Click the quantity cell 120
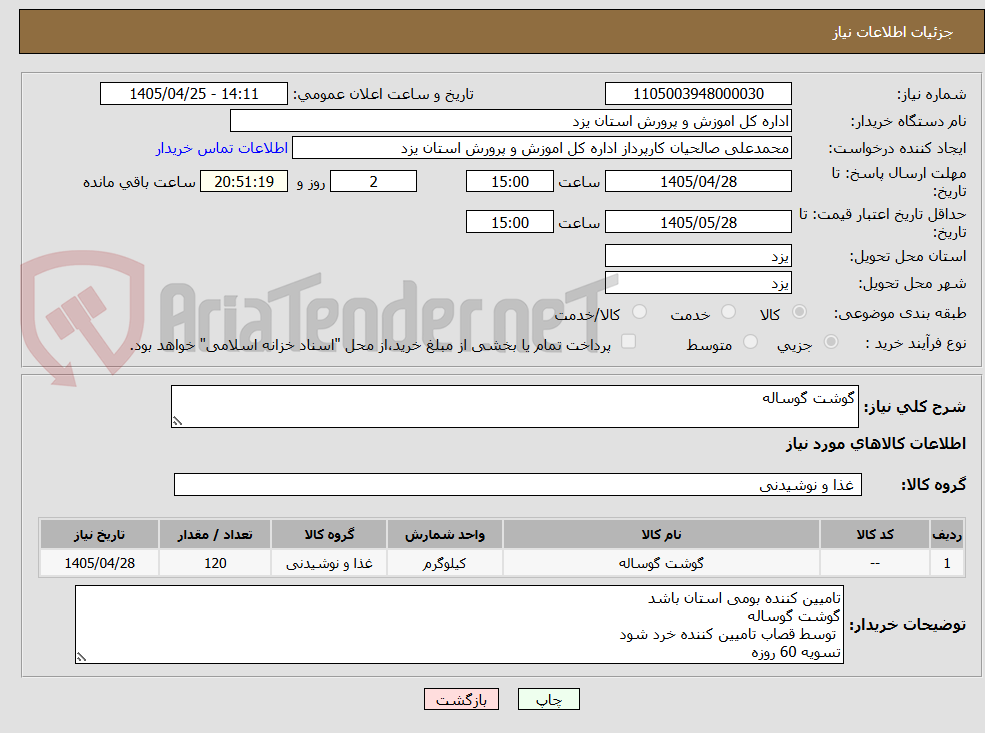Image resolution: width=985 pixels, height=733 pixels. tap(215, 563)
